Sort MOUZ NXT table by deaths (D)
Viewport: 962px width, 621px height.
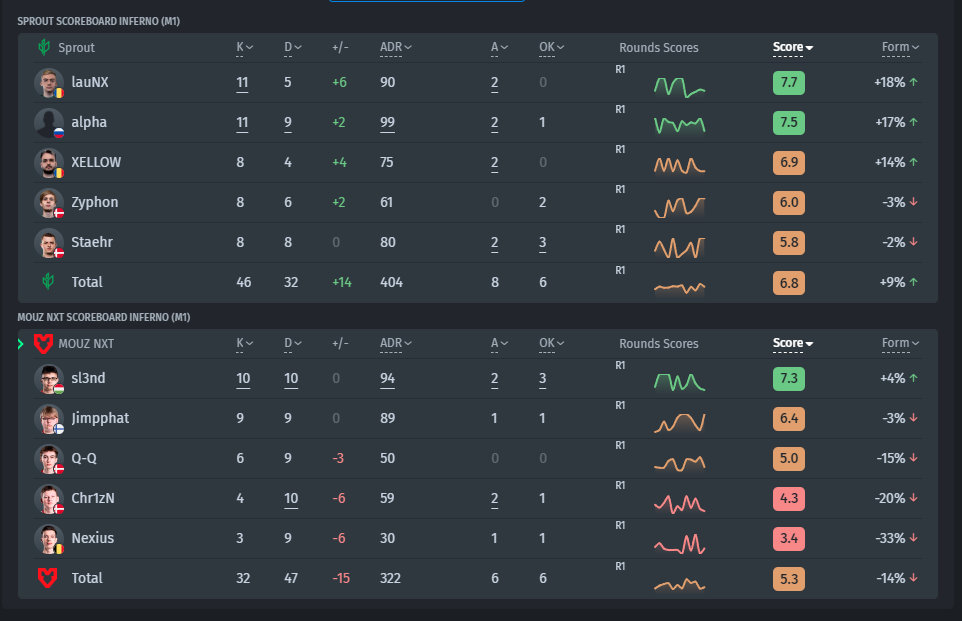point(293,343)
